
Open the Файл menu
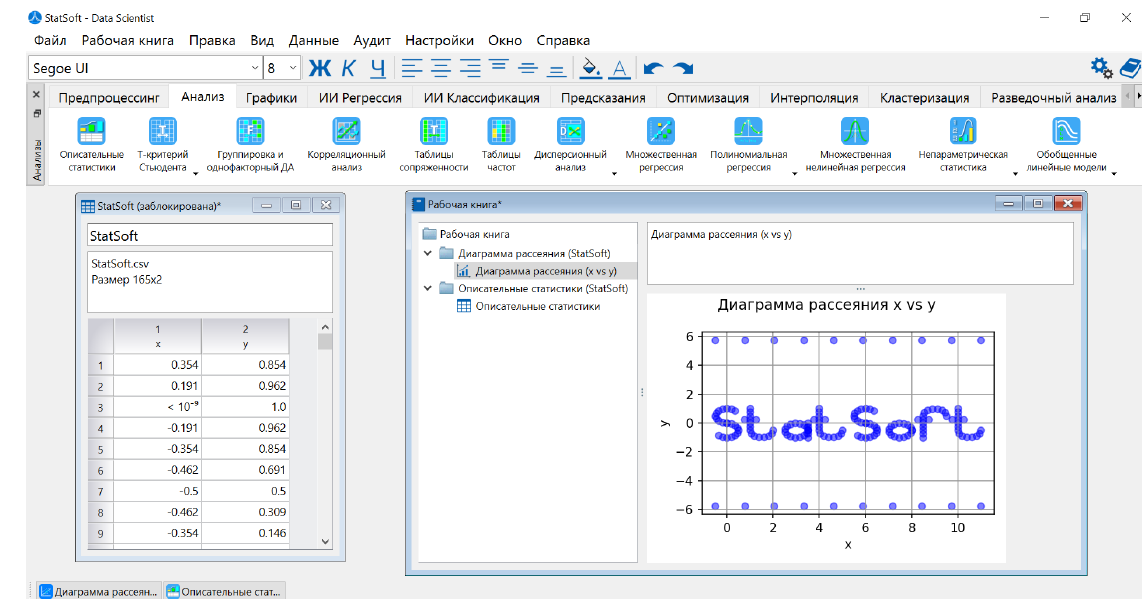[50, 41]
